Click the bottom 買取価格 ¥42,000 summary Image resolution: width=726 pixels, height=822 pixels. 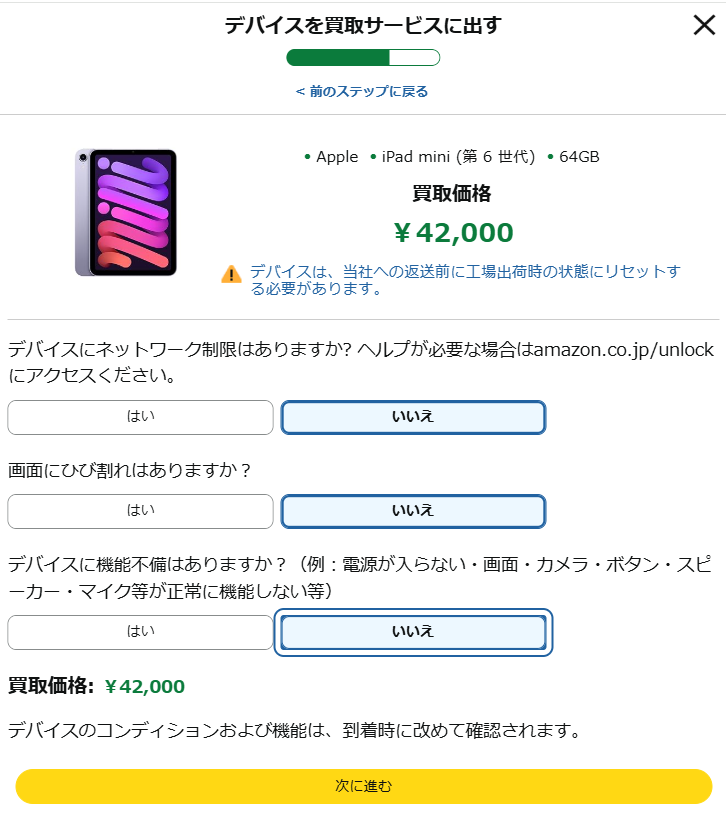[96, 686]
